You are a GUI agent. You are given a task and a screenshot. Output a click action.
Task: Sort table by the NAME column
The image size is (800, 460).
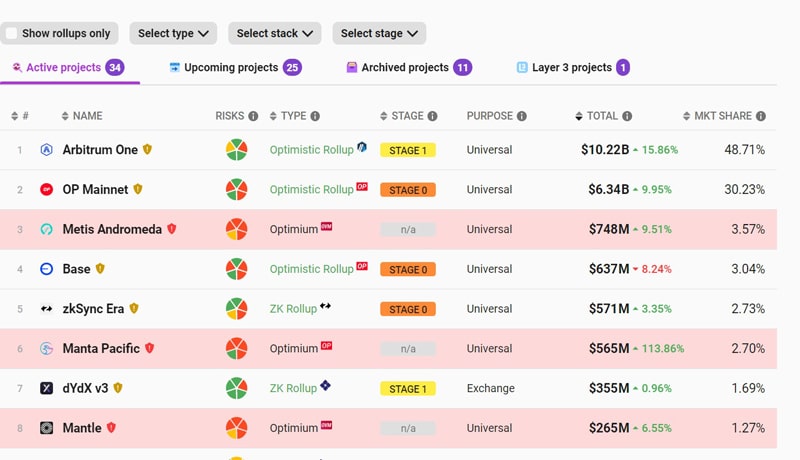(x=82, y=116)
